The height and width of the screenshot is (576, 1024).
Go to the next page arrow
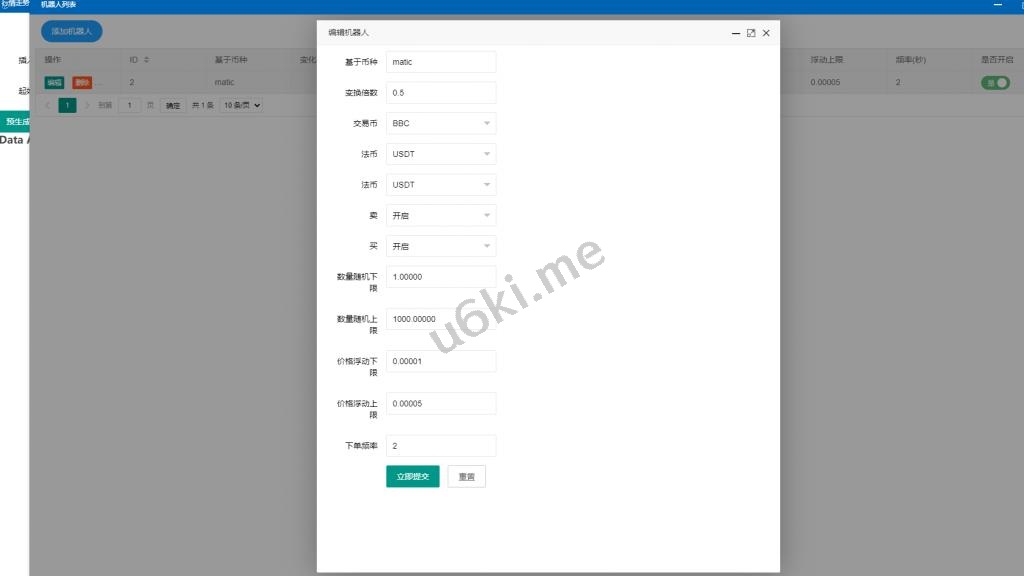pos(87,105)
